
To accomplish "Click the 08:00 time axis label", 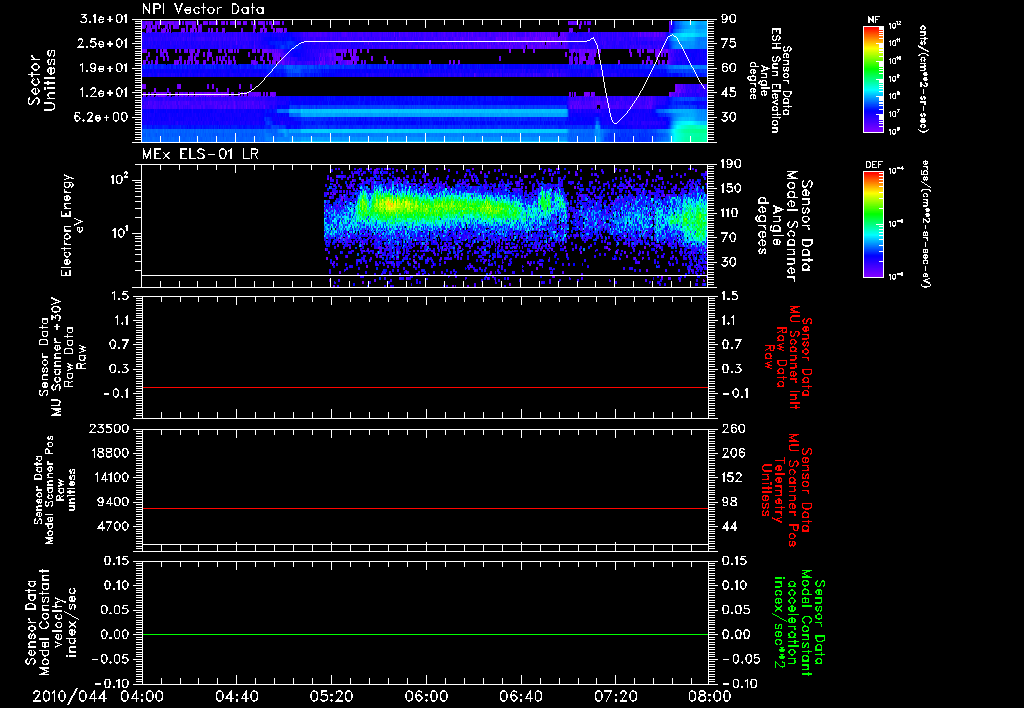I will (710, 696).
